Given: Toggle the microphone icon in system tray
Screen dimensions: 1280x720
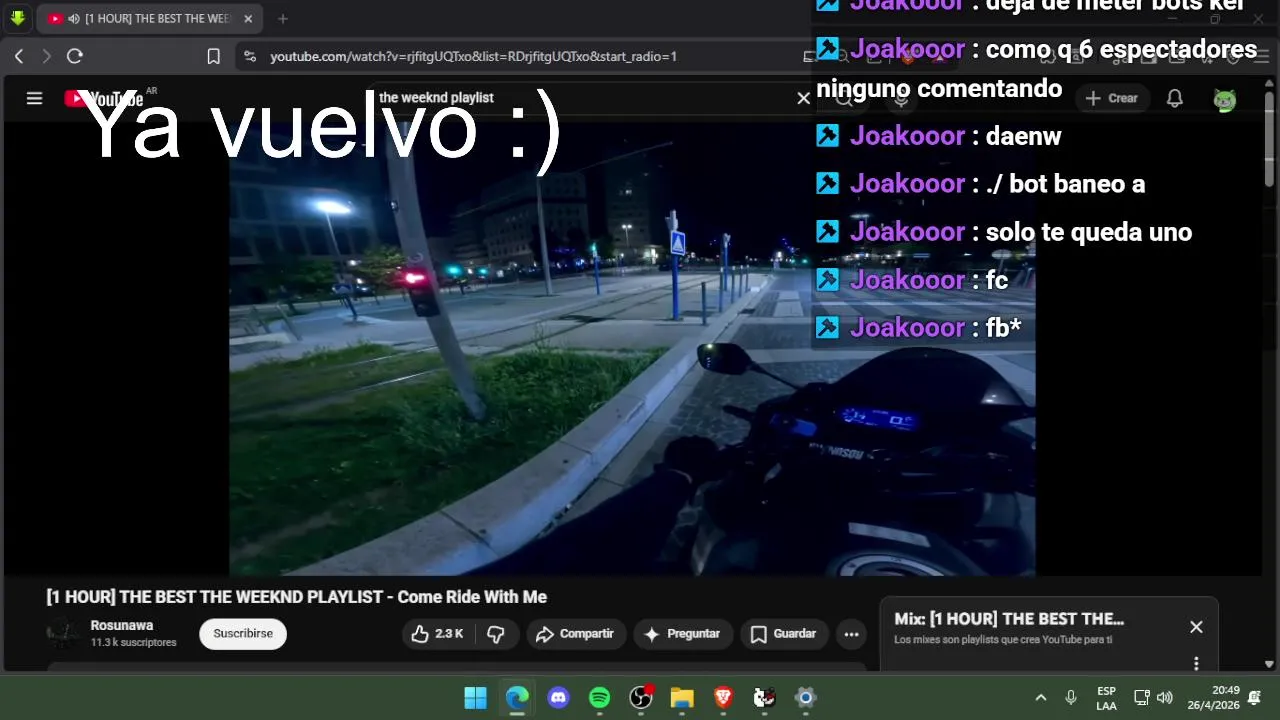Looking at the screenshot, I should click(x=1071, y=697).
